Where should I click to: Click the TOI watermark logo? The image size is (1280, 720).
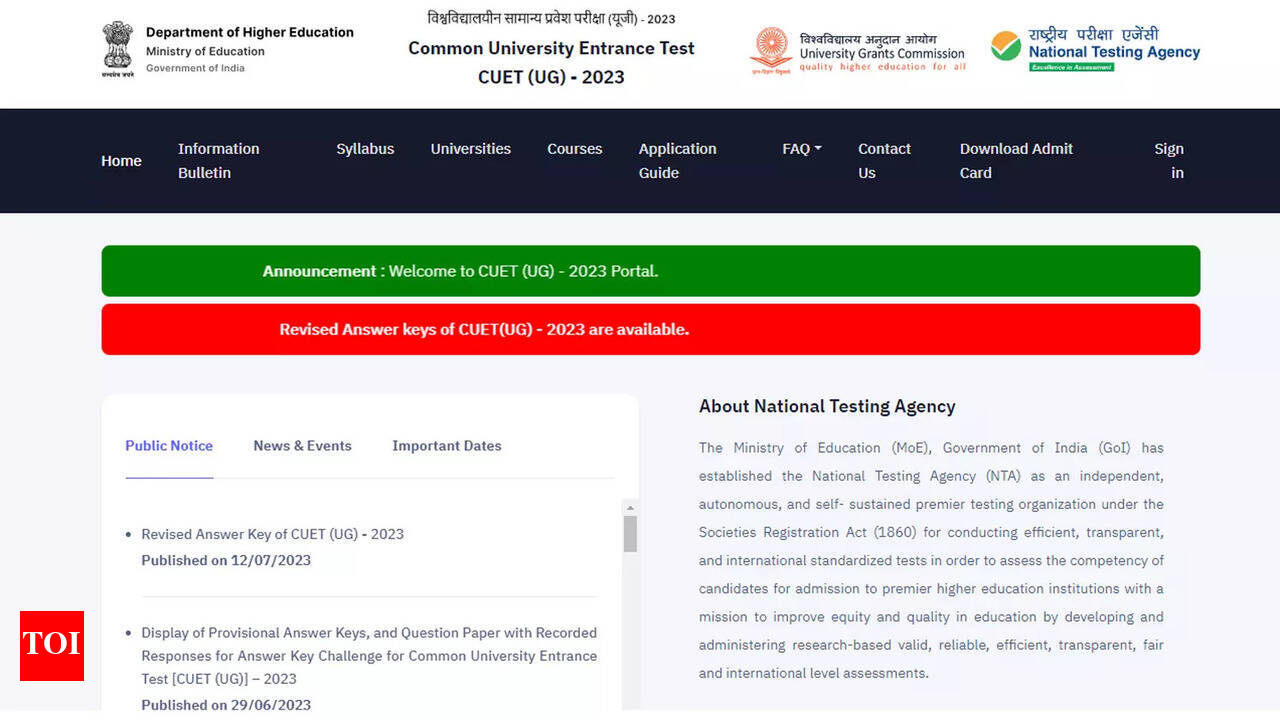tap(52, 645)
